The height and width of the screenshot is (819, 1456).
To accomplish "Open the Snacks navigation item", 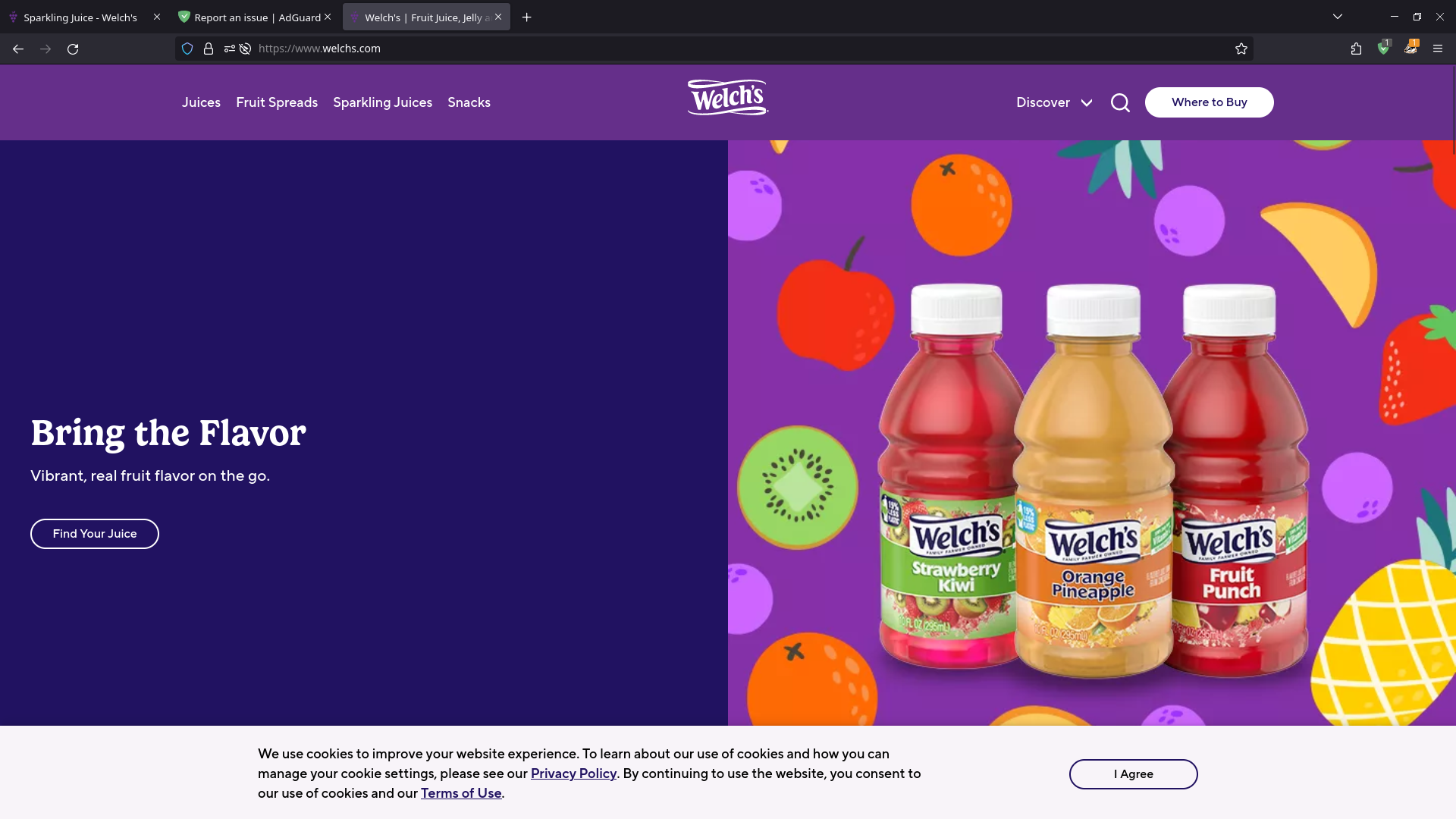I will [469, 102].
